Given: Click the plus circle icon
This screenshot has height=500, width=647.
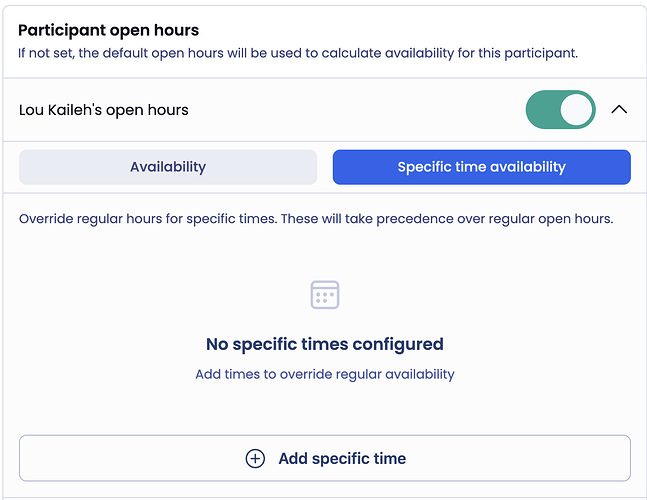Looking at the screenshot, I should [255, 458].
